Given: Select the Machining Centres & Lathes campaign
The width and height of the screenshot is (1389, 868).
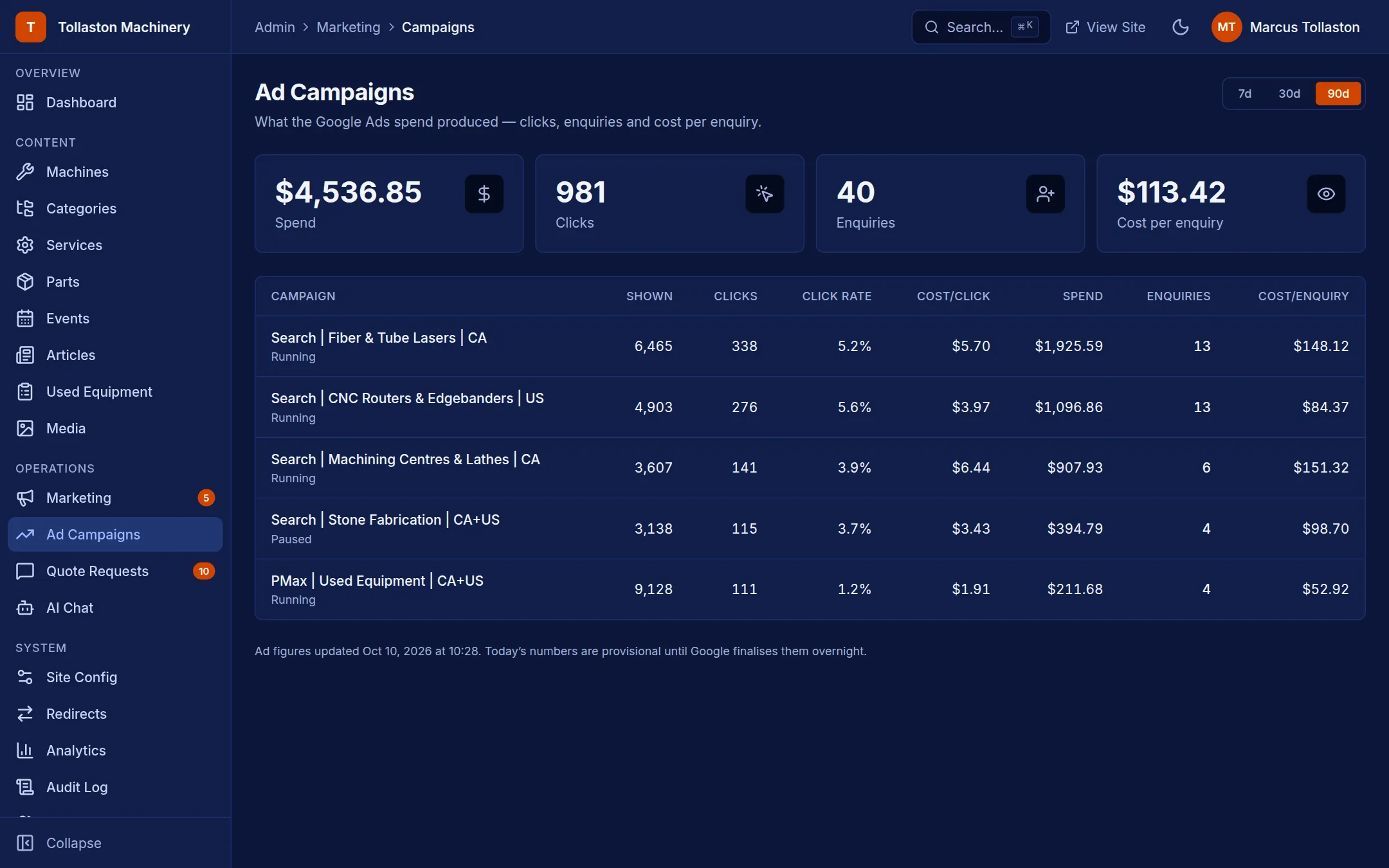Looking at the screenshot, I should [810, 467].
